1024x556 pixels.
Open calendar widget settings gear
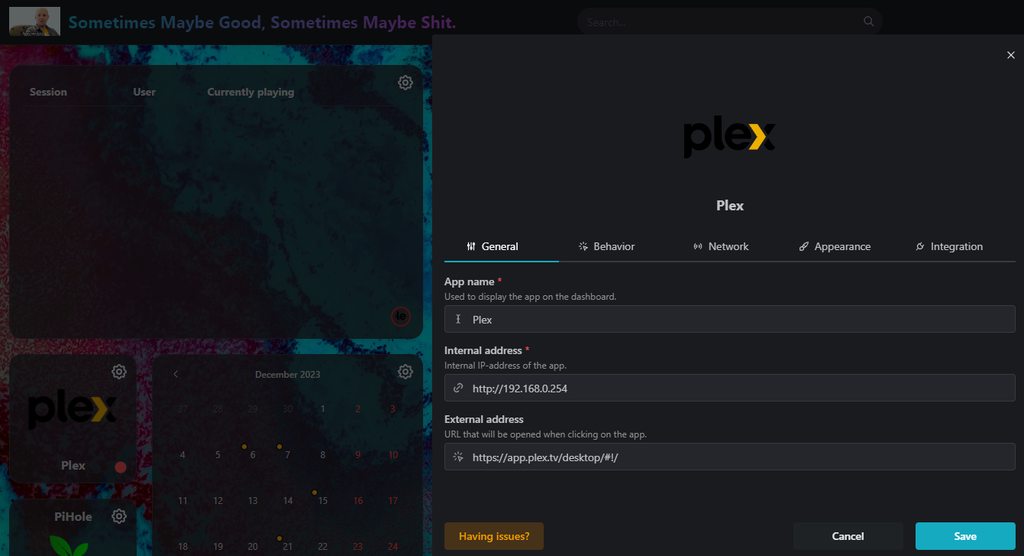click(x=405, y=372)
